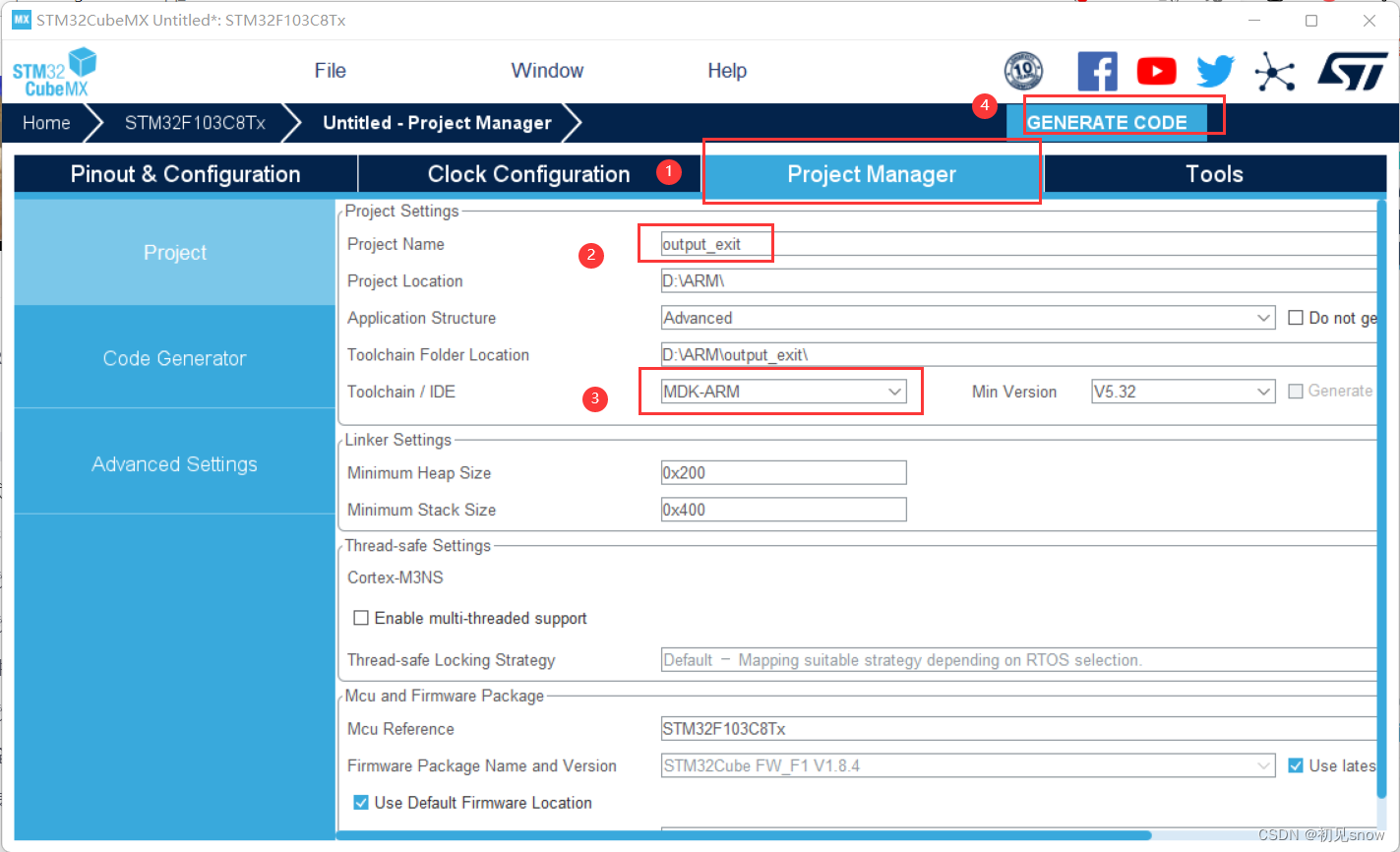Viewport: 1400px width, 852px height.
Task: Click the Toolchain Folder Location field
Action: pos(1018,355)
